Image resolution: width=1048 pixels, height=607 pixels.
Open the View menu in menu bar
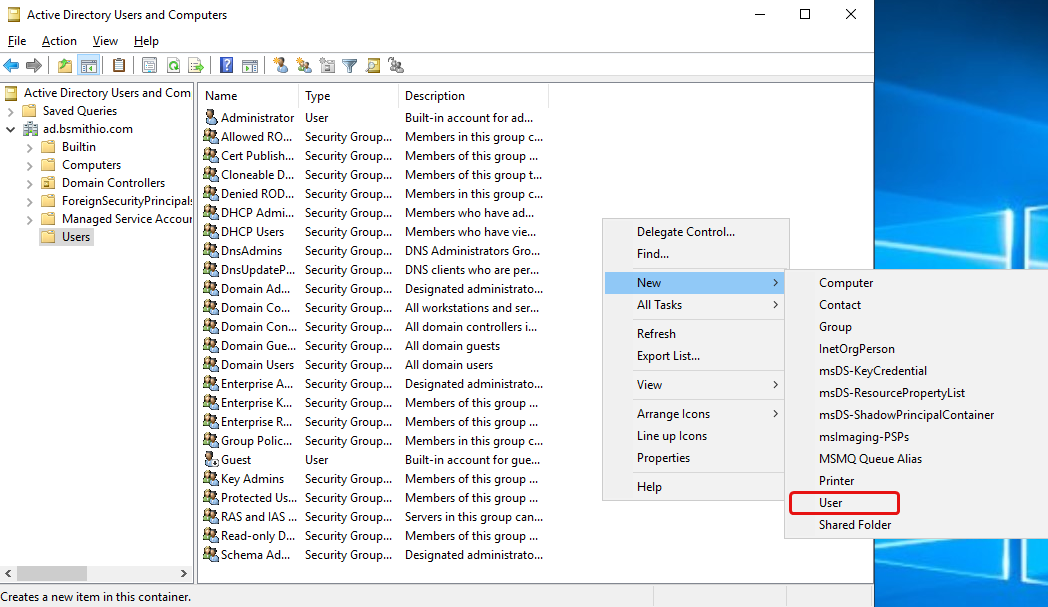point(105,41)
